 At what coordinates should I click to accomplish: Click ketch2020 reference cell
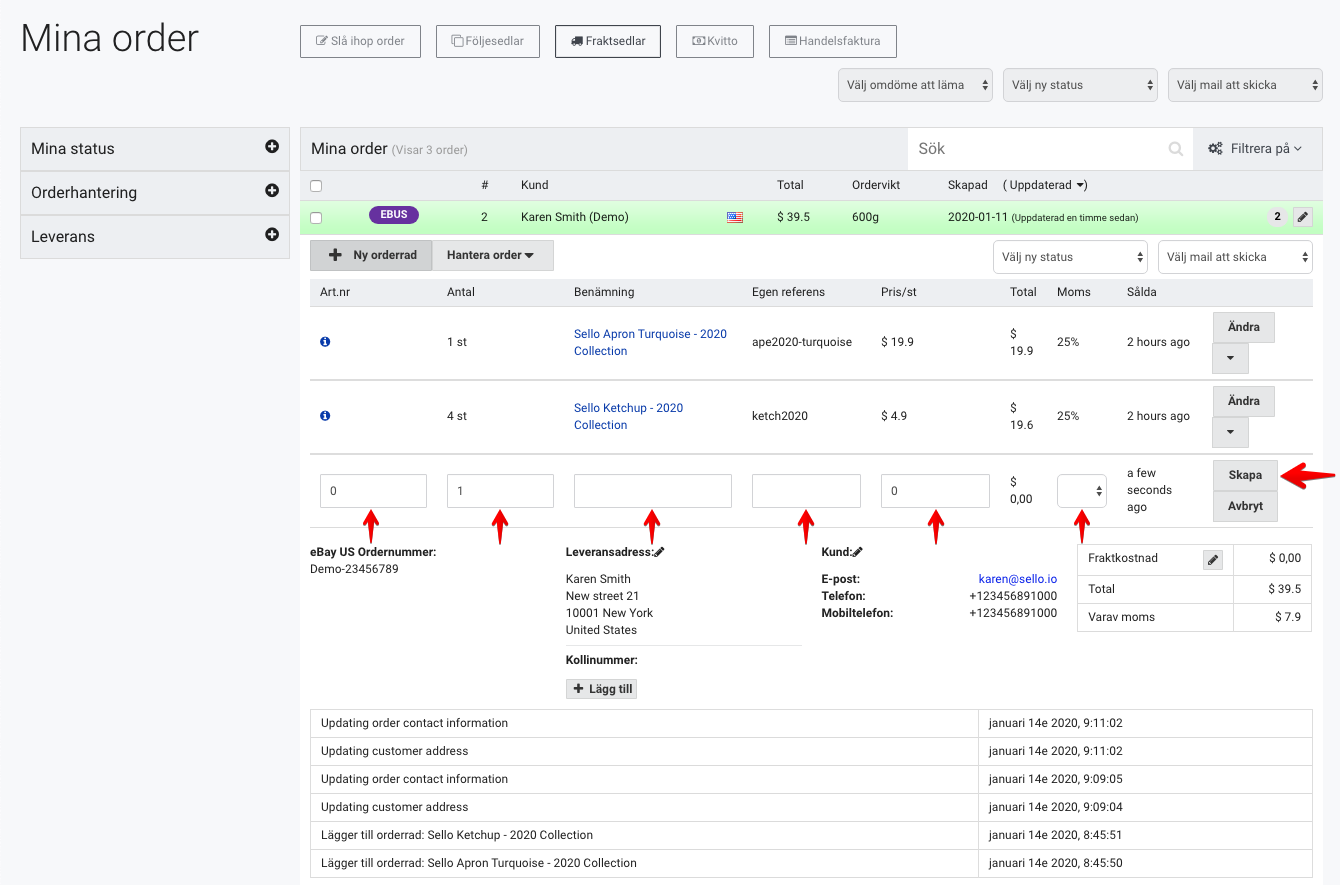[780, 416]
